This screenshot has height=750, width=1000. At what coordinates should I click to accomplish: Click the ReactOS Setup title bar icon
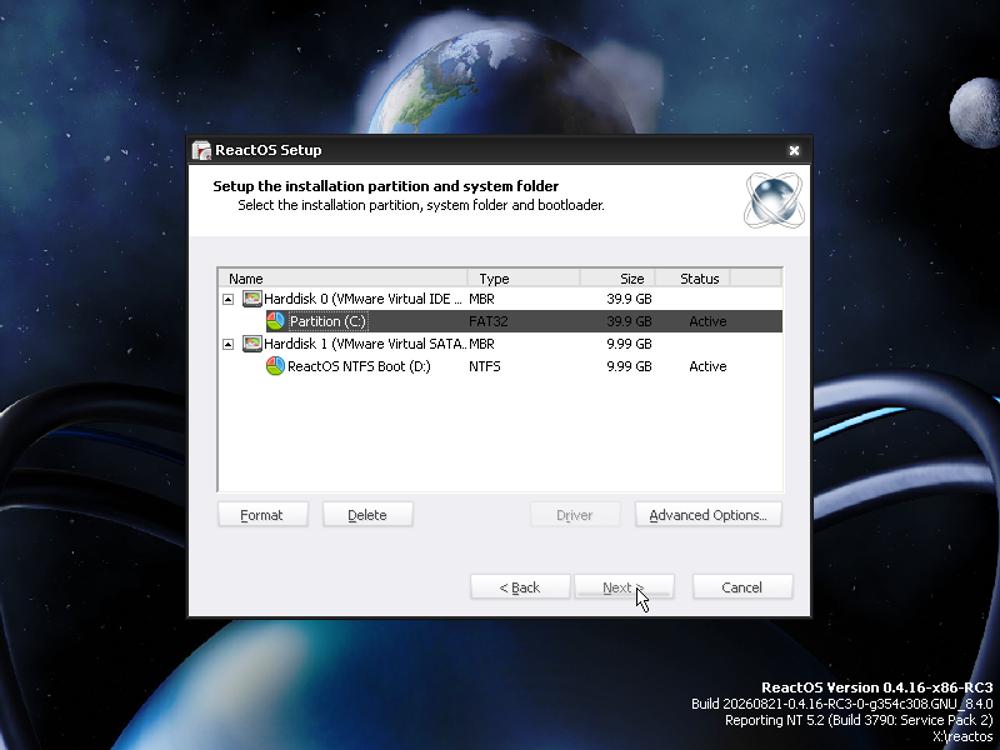click(202, 151)
